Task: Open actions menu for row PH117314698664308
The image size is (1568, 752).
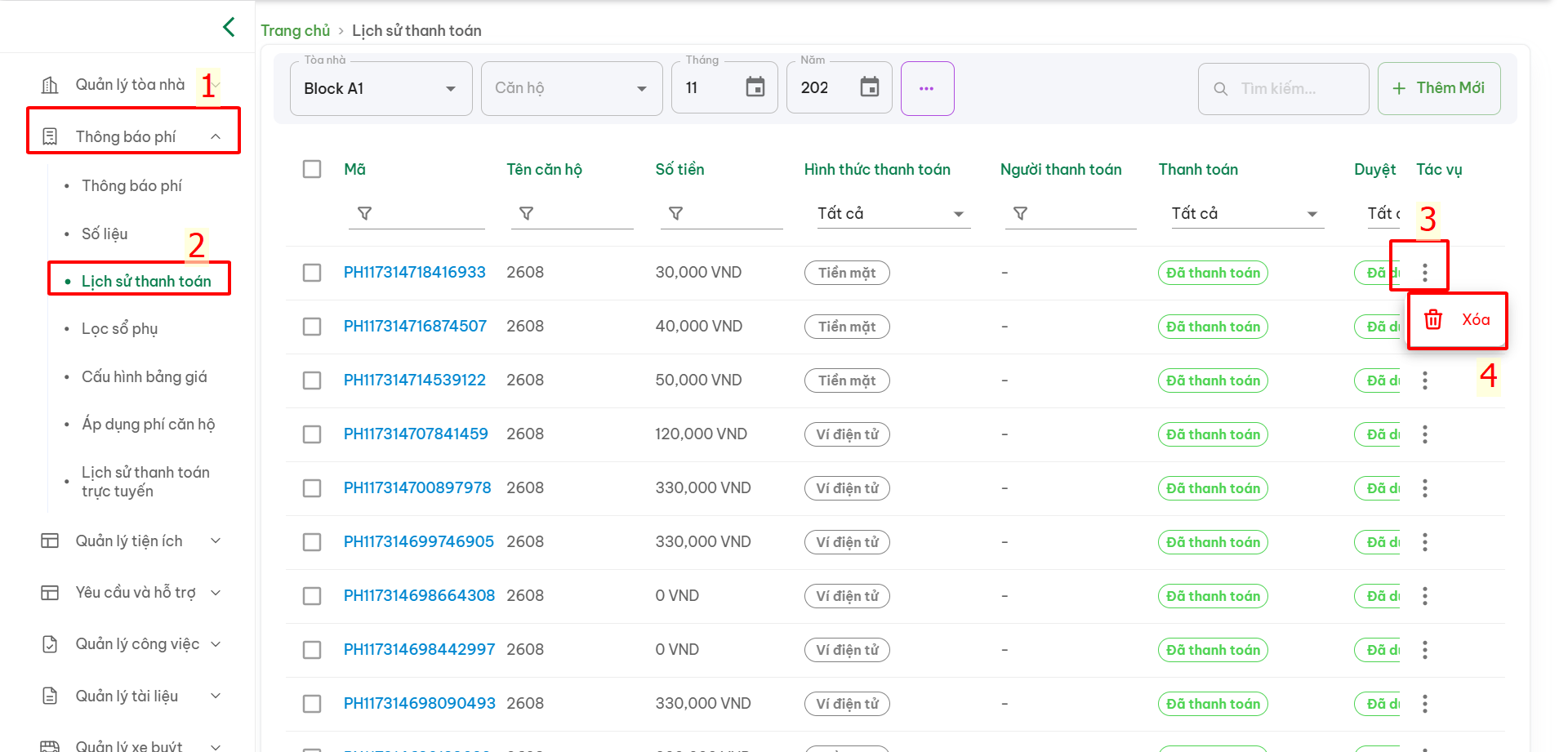Action: click(1425, 596)
